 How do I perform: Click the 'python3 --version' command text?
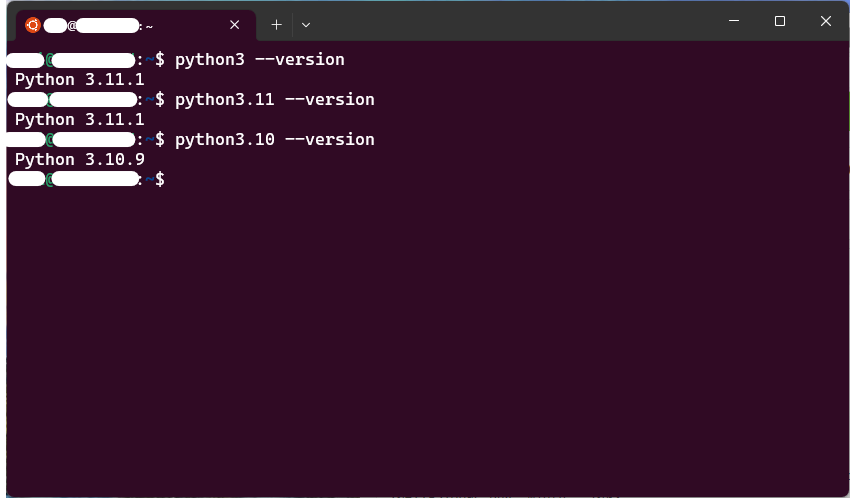[x=259, y=59]
